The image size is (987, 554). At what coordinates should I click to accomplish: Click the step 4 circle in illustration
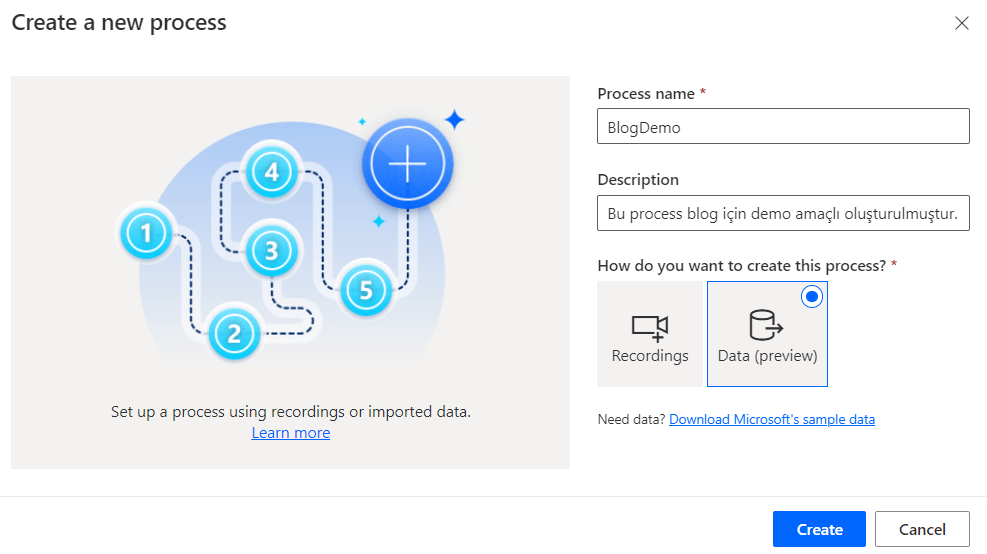tap(271, 172)
